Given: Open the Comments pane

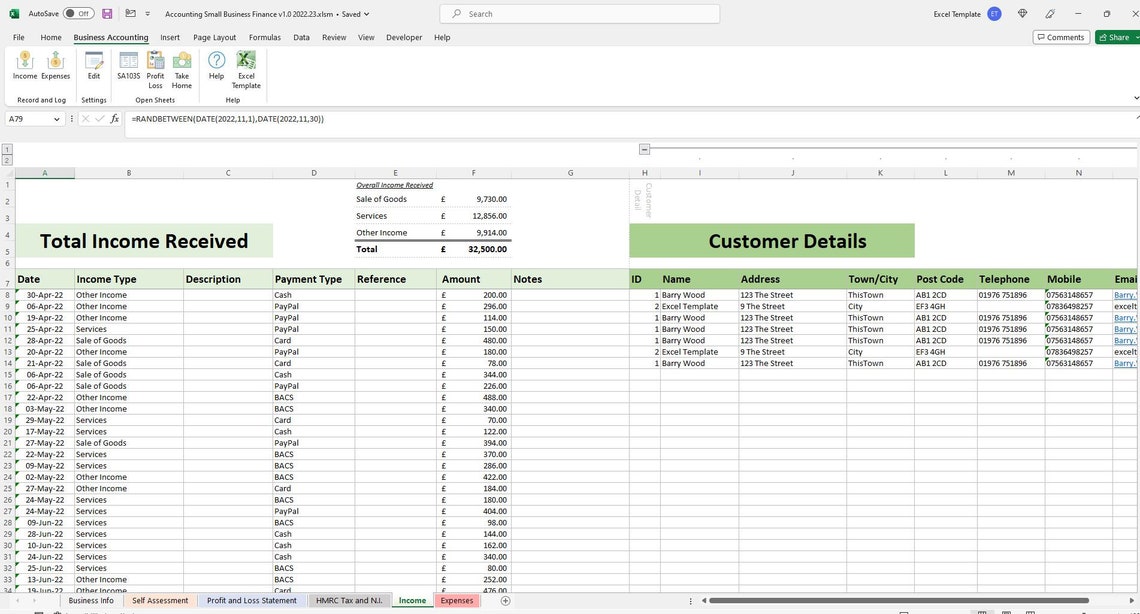Looking at the screenshot, I should (1062, 36).
